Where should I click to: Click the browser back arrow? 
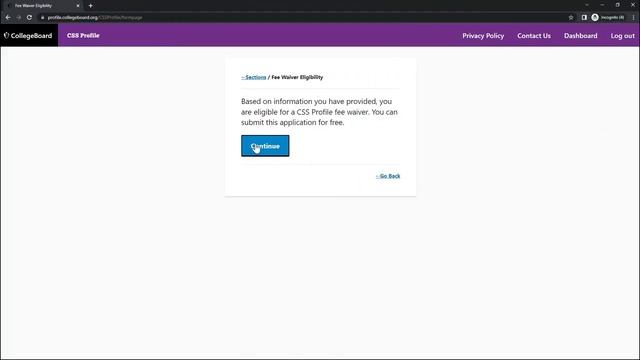(8, 18)
